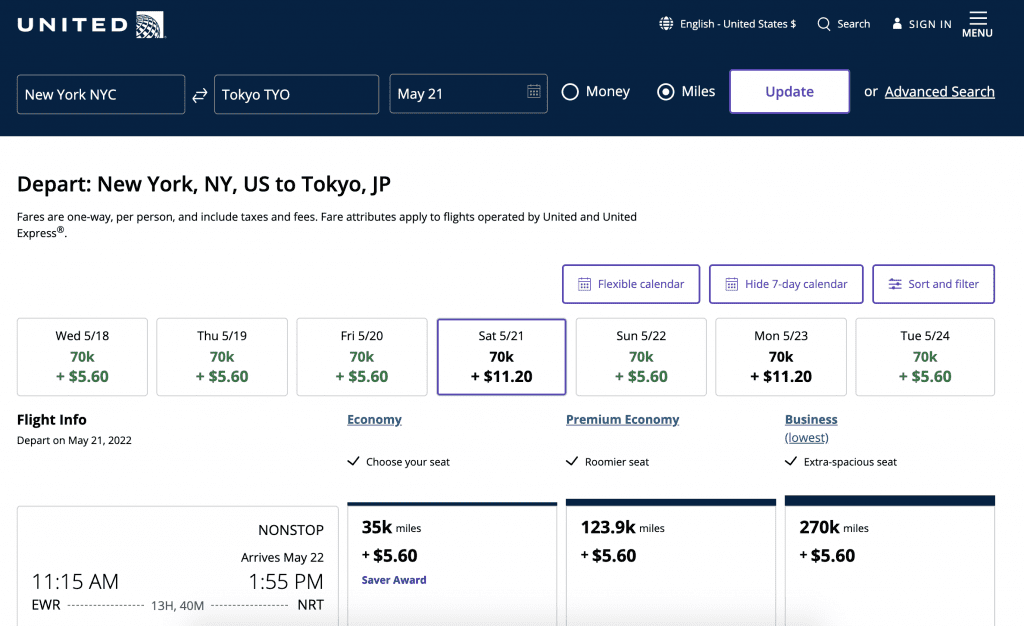The width and height of the screenshot is (1024, 626).
Task: Choose 270k miles Business fare
Action: [x=889, y=561]
